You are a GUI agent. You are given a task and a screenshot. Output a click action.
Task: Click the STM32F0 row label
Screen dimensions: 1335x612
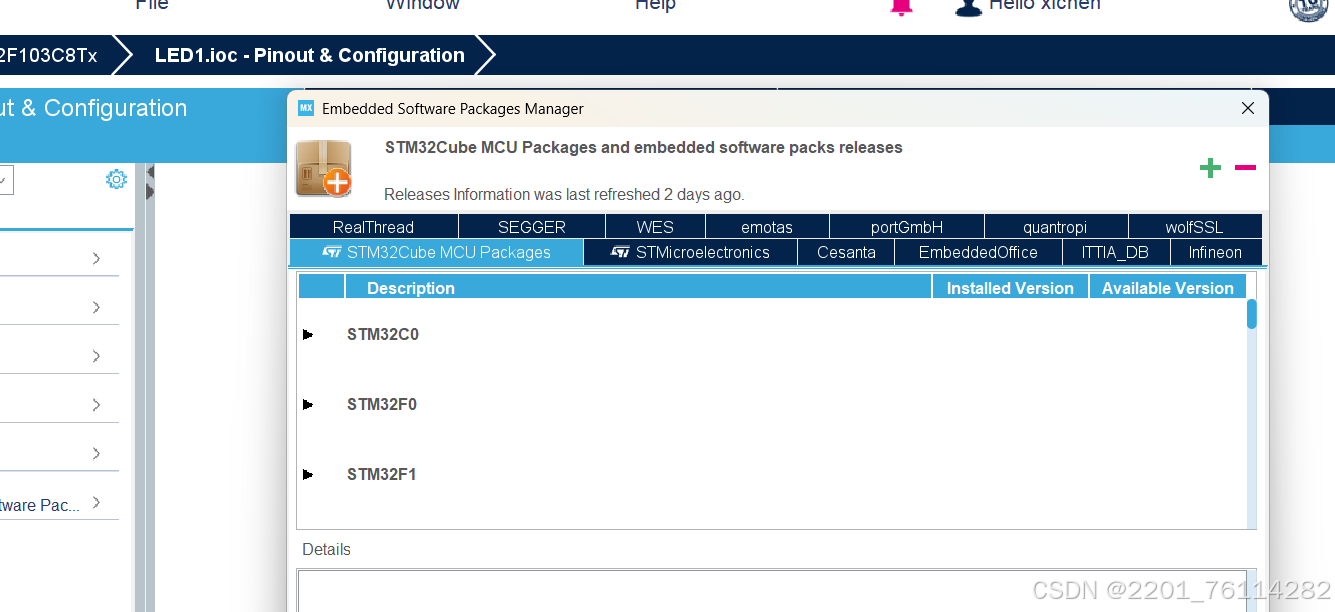pyautogui.click(x=382, y=405)
